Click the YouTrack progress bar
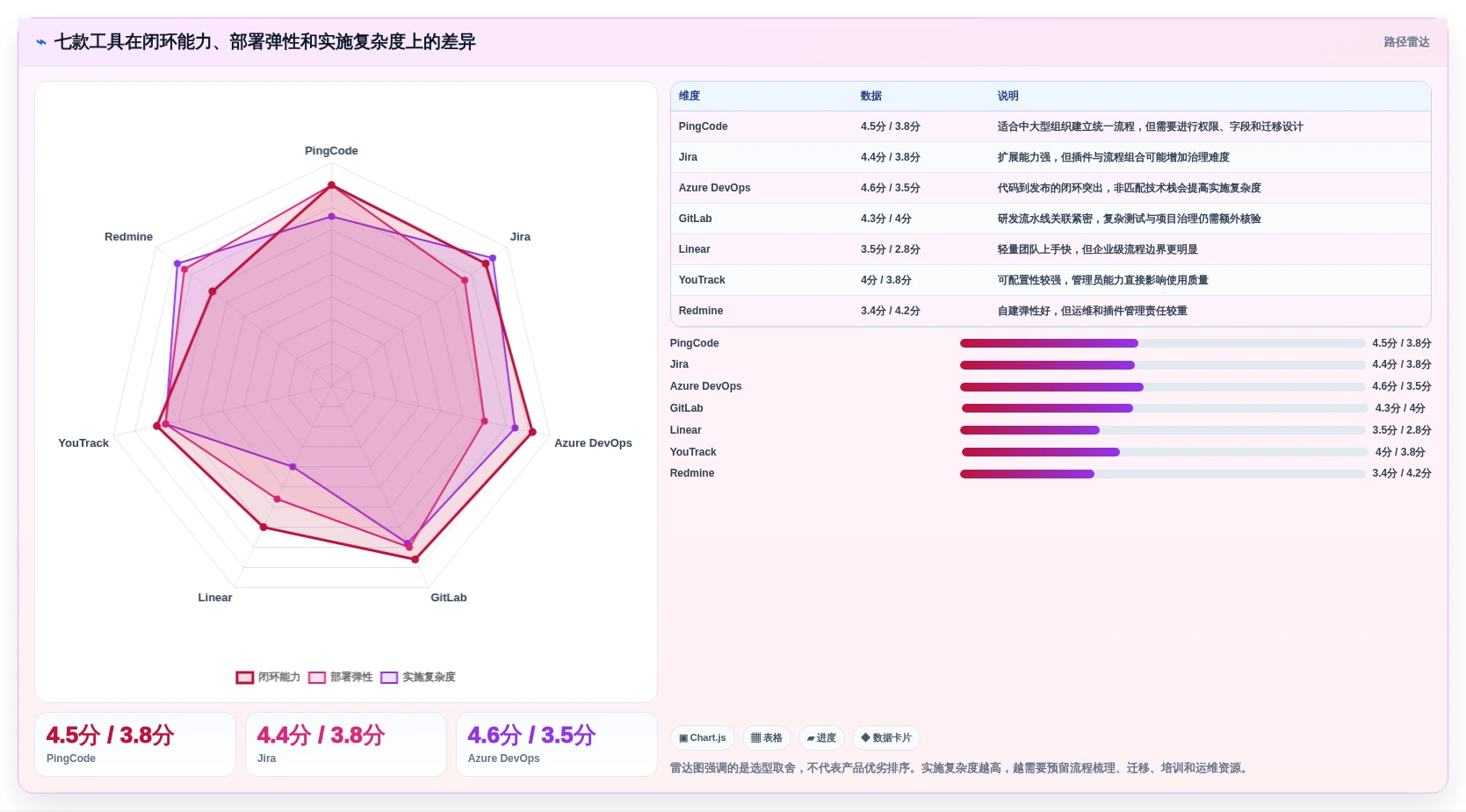 pyautogui.click(x=1165, y=452)
